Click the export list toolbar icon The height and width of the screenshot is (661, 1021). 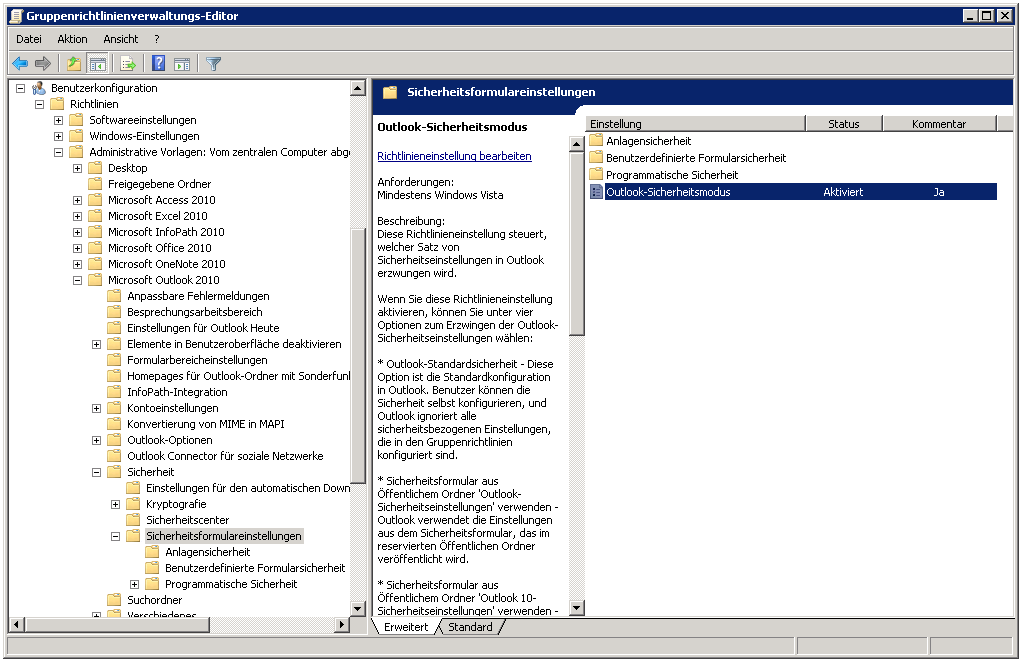(x=128, y=63)
